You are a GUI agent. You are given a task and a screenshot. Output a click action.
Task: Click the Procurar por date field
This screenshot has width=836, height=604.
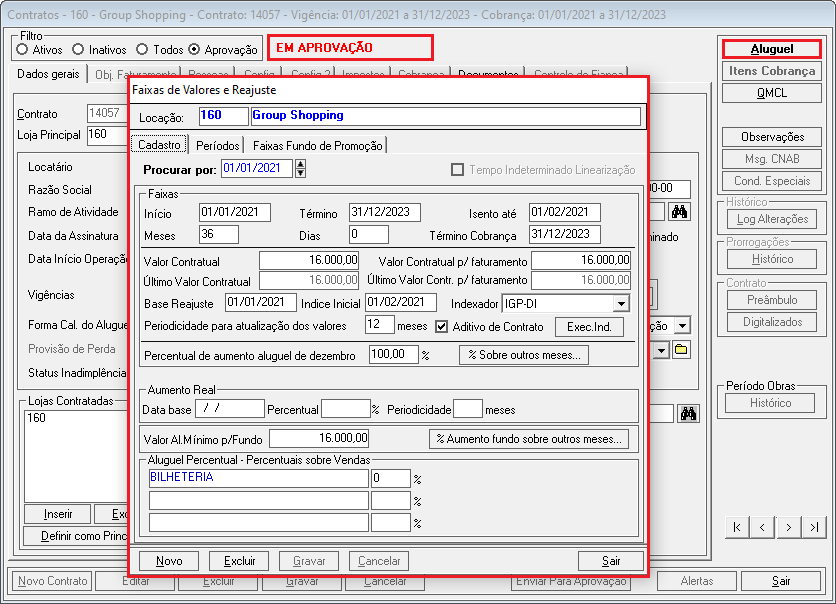(x=256, y=168)
